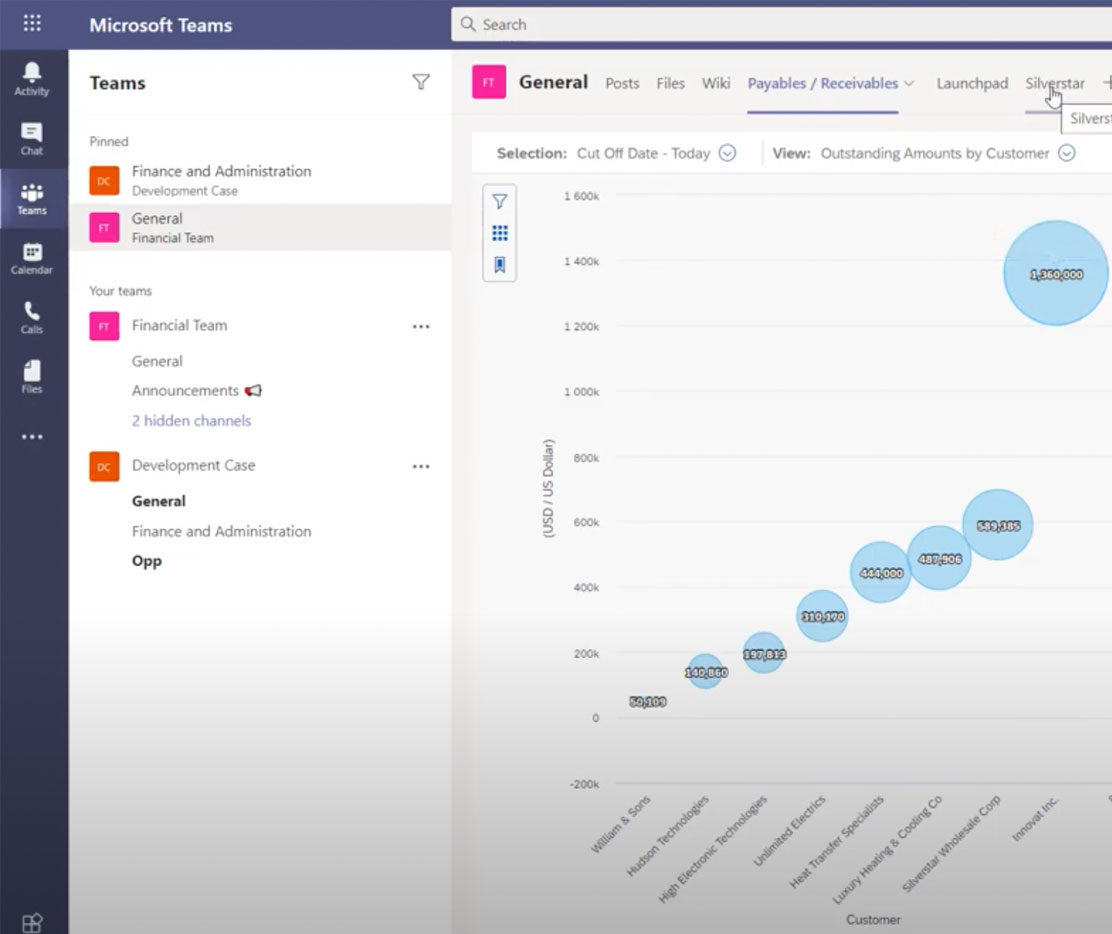The height and width of the screenshot is (934, 1112).
Task: Collapse the Financial Team entry
Action: tap(179, 326)
